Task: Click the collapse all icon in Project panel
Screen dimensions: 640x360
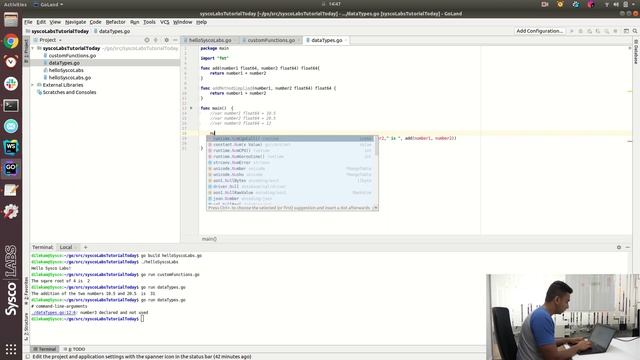Action: (x=156, y=40)
